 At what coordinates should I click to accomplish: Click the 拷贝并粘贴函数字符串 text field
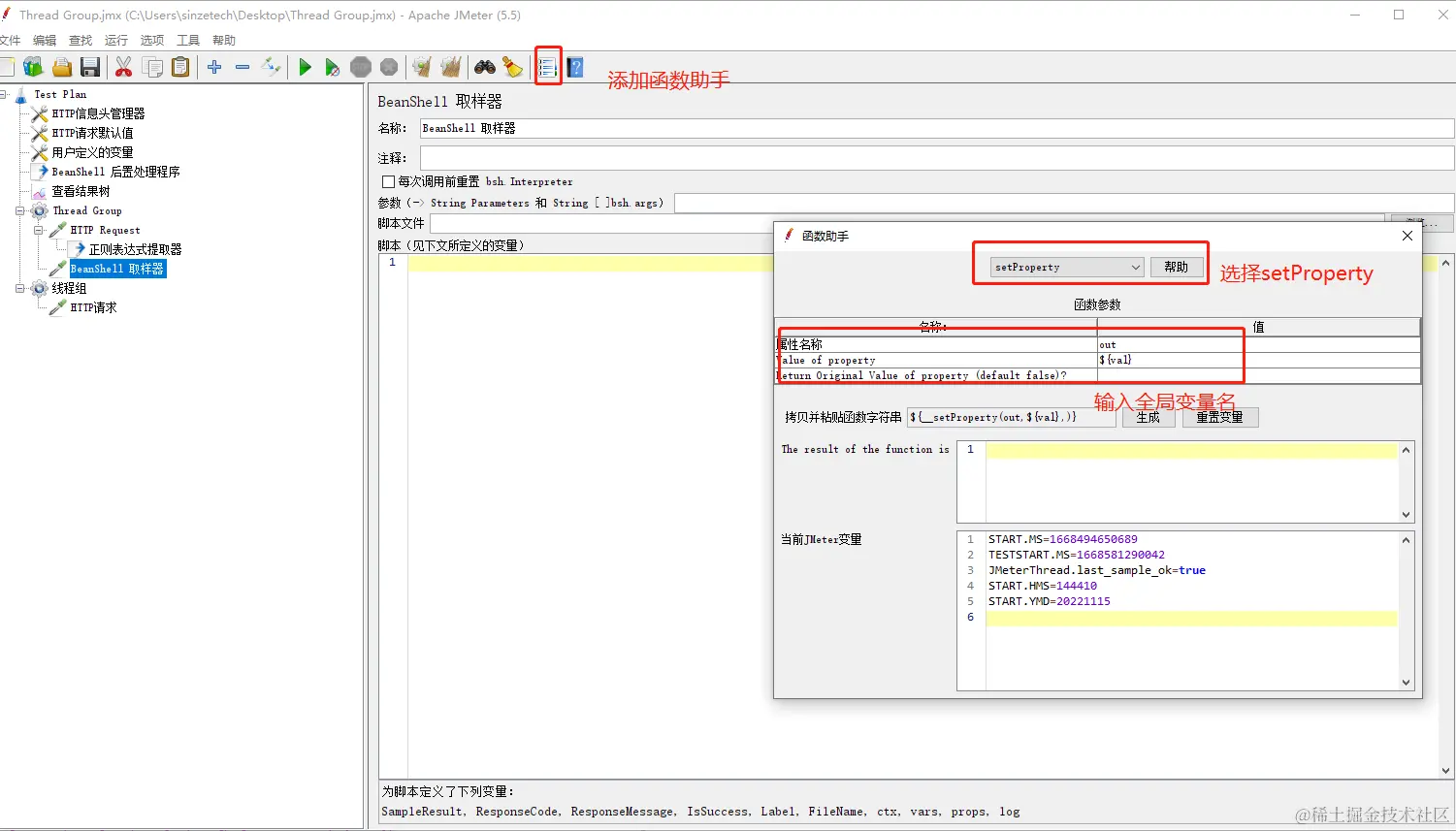pyautogui.click(x=1012, y=417)
